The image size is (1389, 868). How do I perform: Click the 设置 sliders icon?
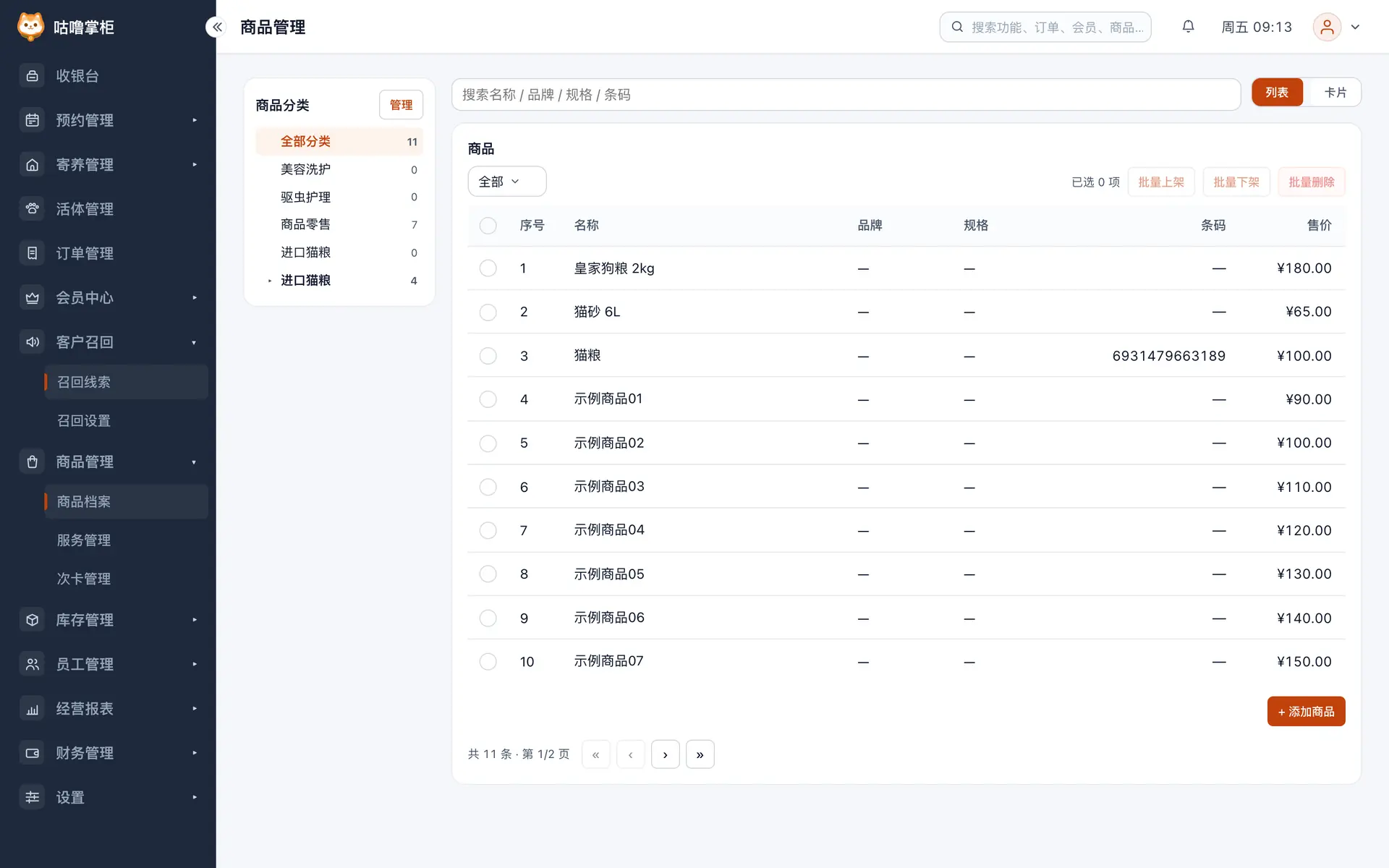click(x=33, y=797)
